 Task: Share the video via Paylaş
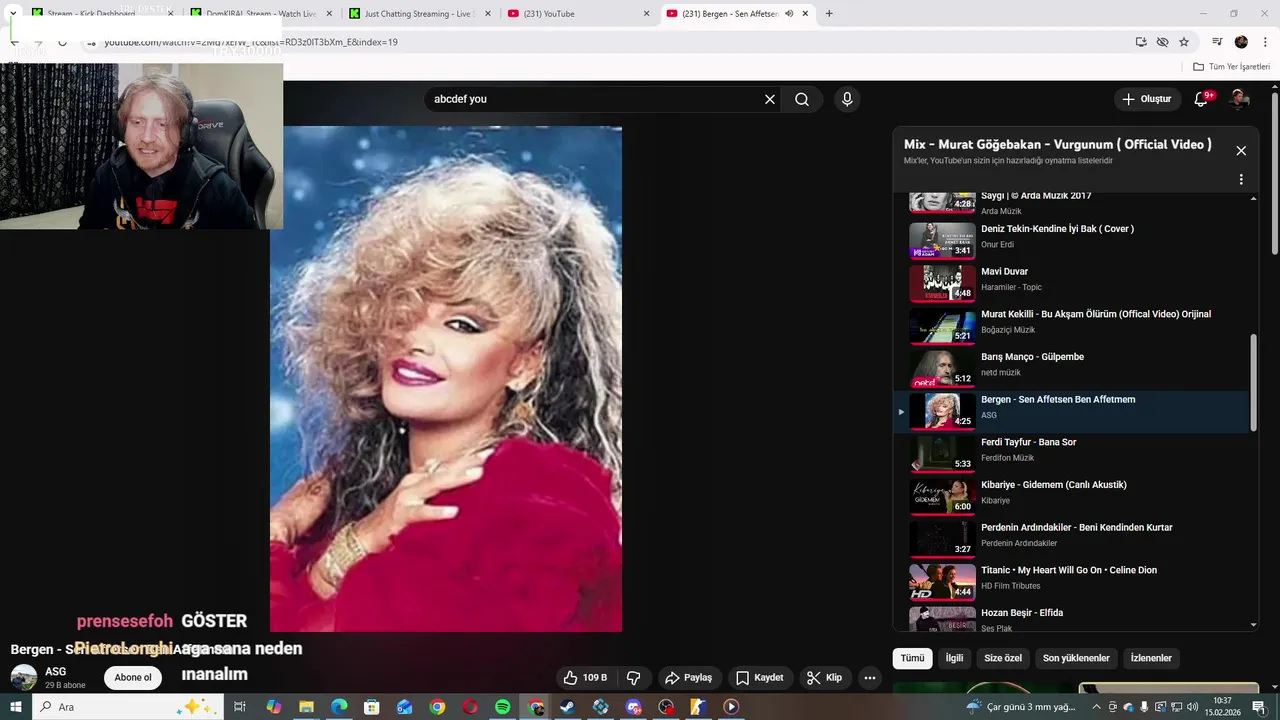(689, 677)
